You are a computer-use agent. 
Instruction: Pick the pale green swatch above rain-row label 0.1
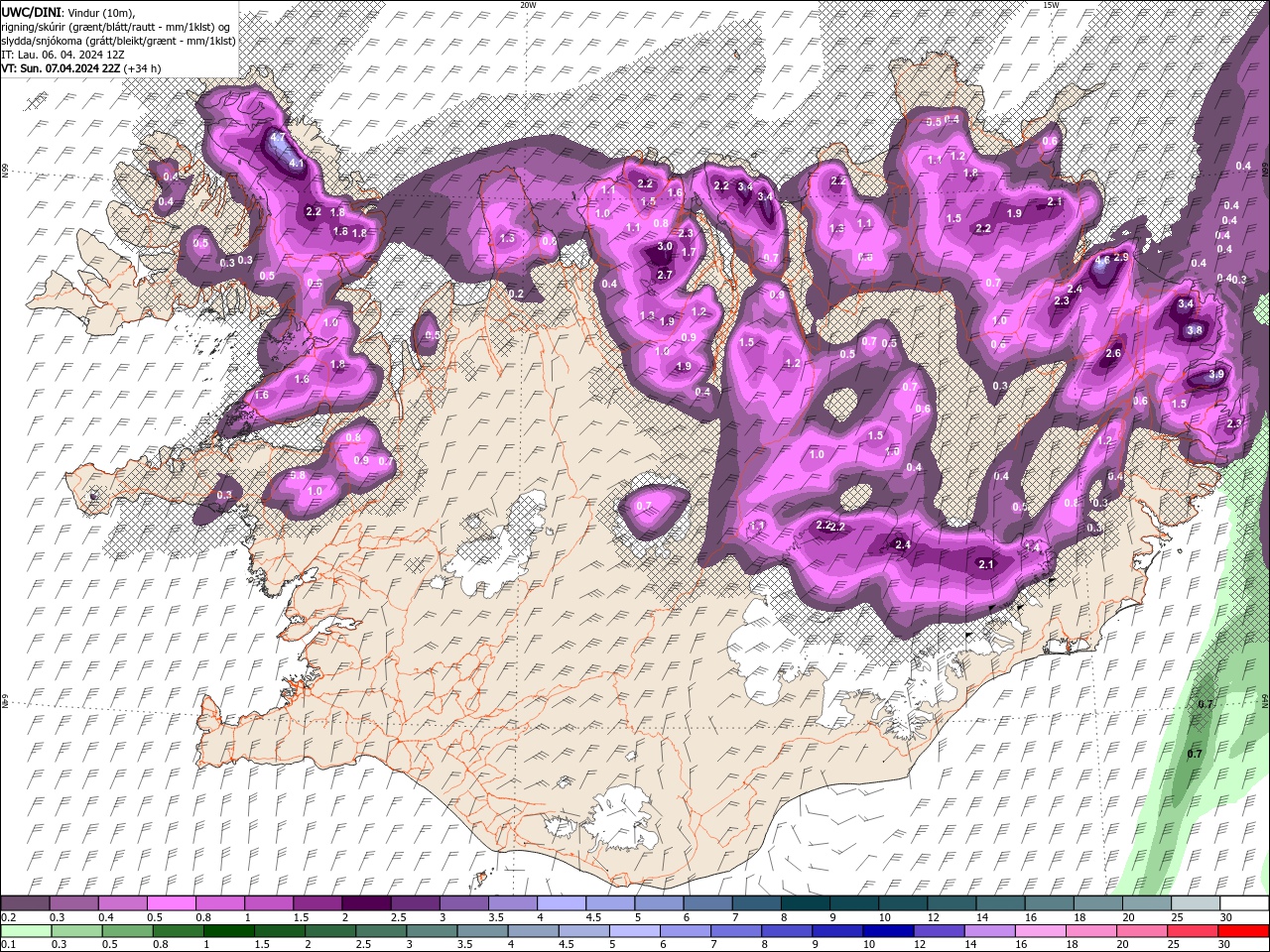click(x=27, y=931)
